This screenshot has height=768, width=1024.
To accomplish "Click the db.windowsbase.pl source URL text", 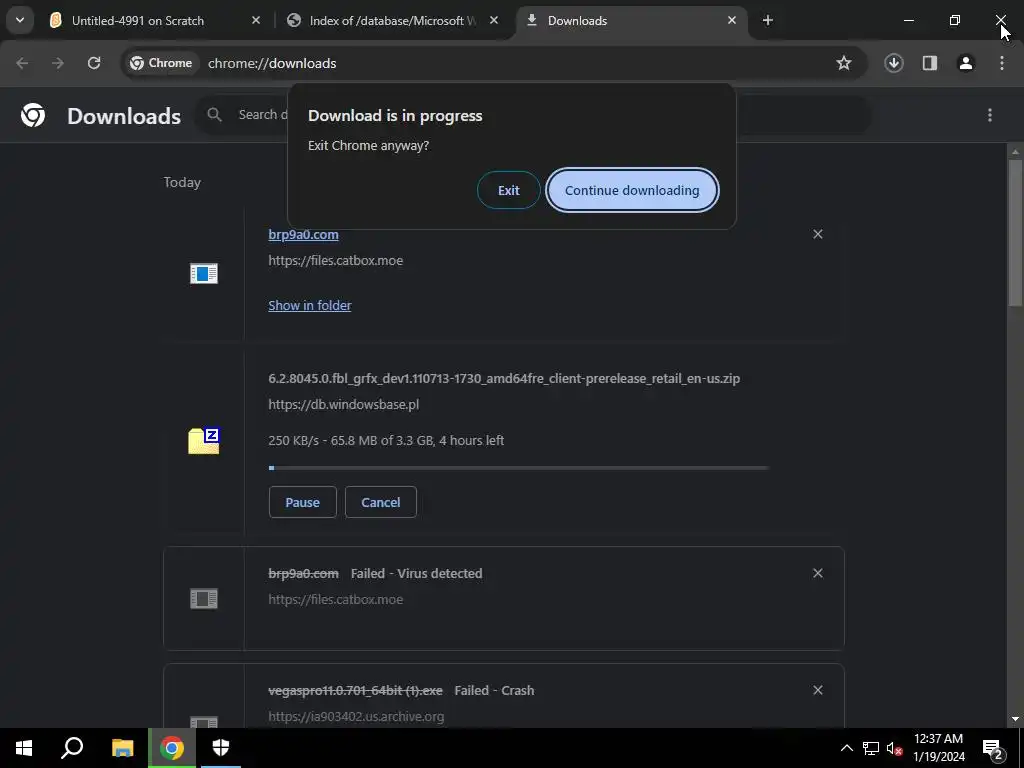I will [x=344, y=404].
